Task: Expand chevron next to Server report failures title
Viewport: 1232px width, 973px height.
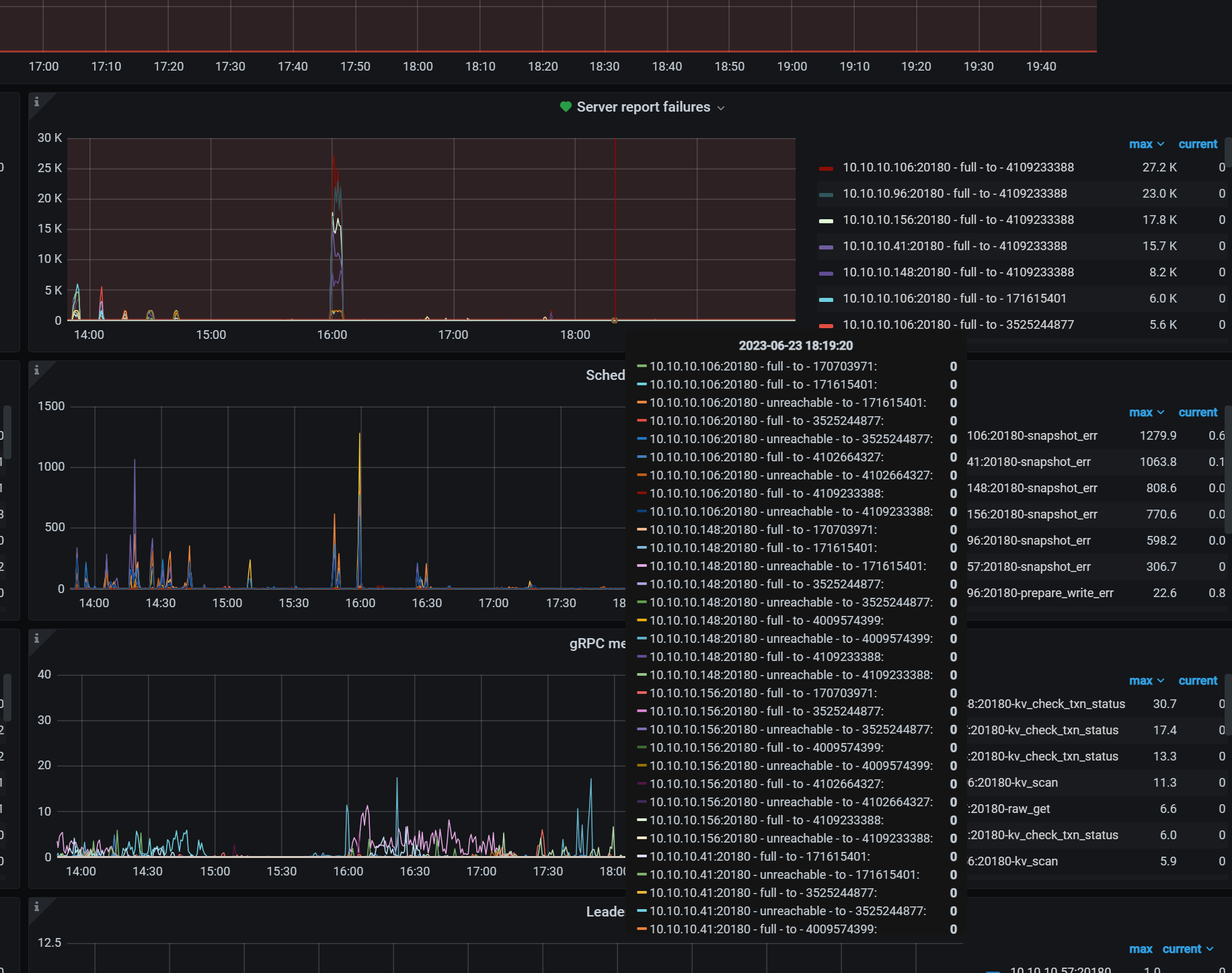Action: pos(721,108)
